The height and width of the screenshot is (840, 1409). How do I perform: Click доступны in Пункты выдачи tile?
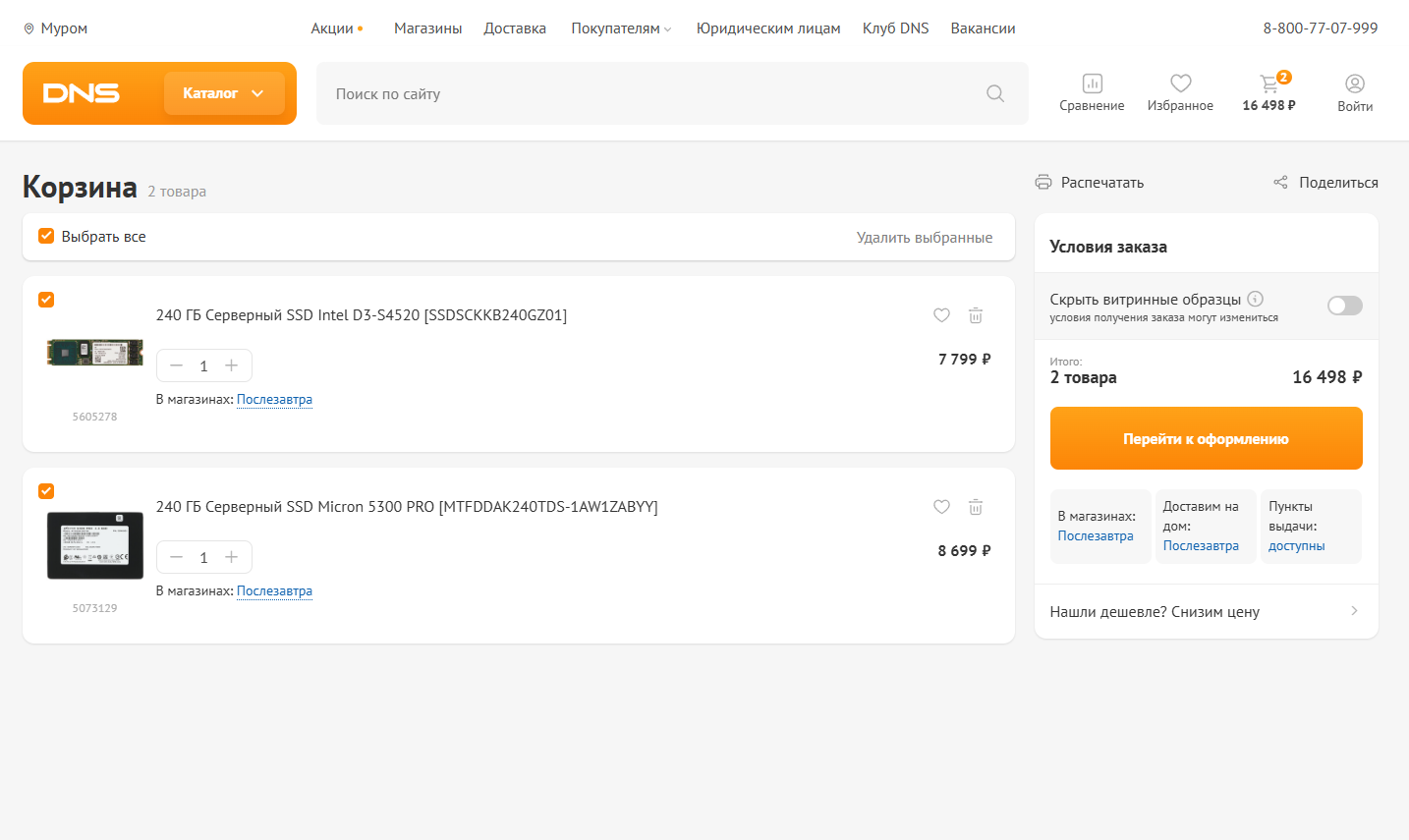tap(1296, 545)
